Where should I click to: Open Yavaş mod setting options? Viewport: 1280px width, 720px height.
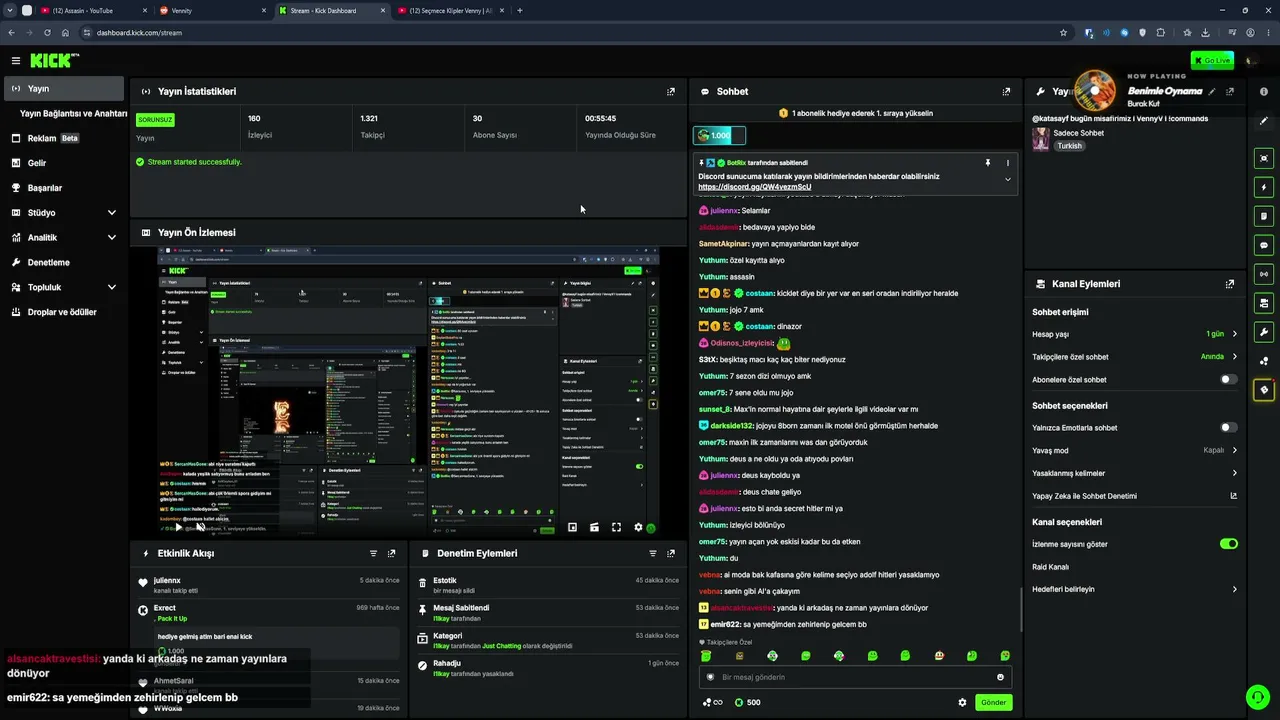[1234, 450]
